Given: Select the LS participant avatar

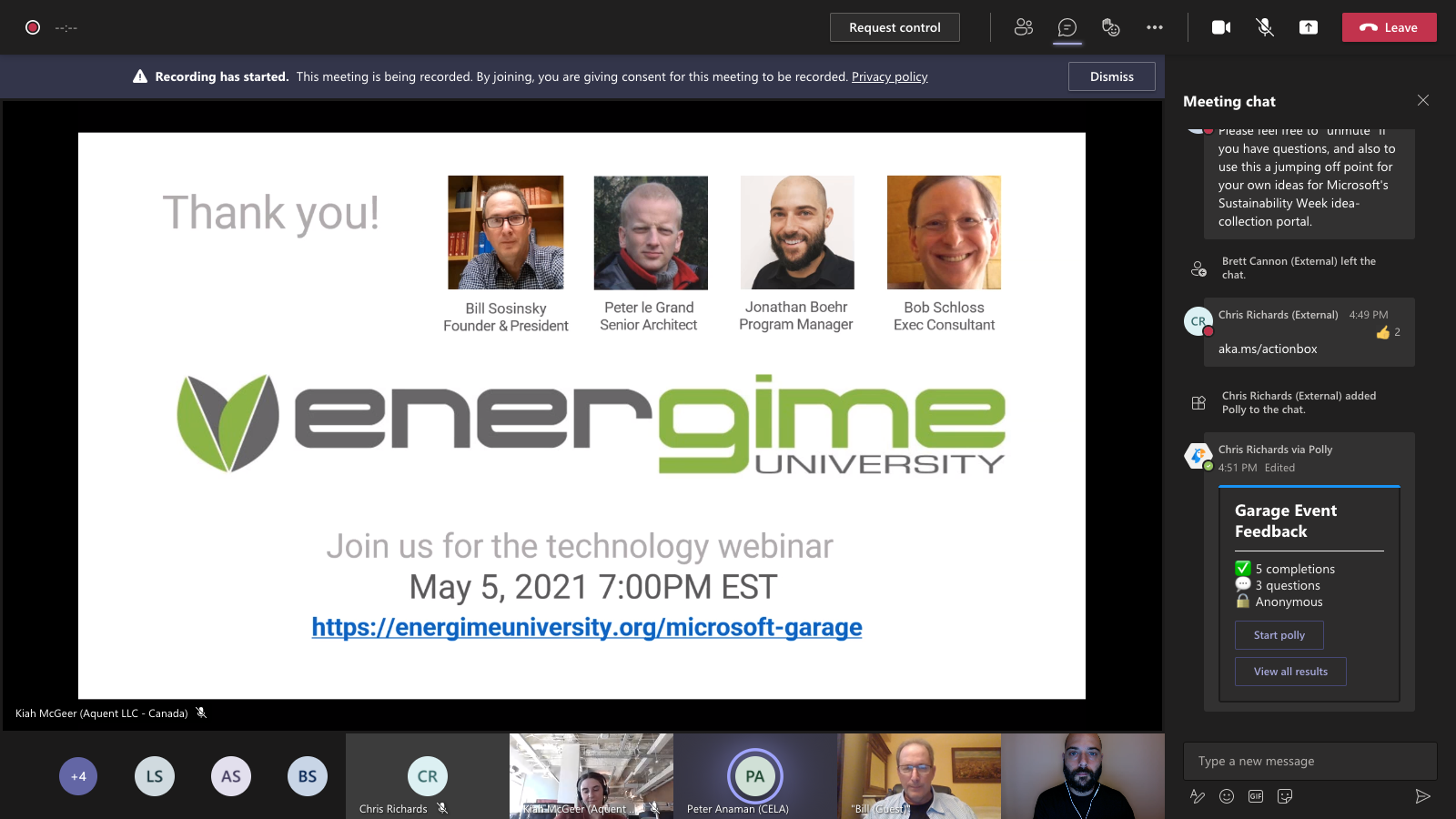Looking at the screenshot, I should [x=155, y=776].
